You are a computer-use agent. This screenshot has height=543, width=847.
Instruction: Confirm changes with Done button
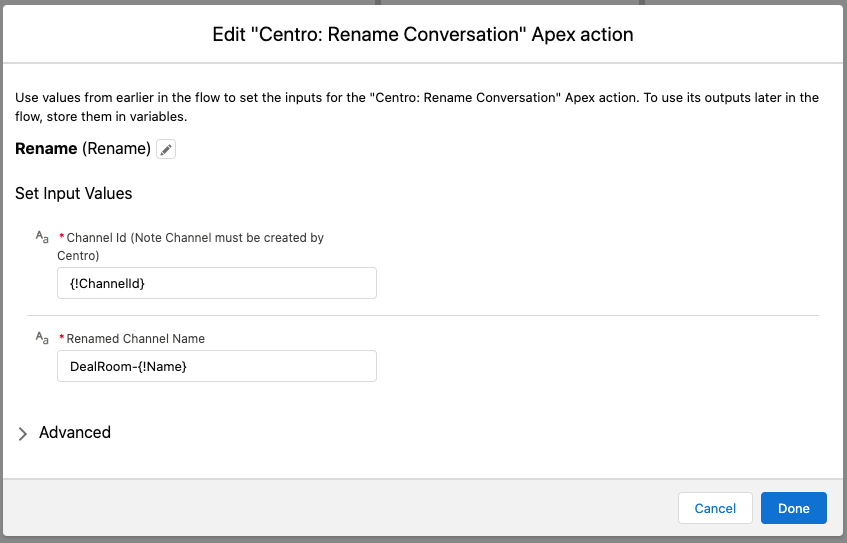[794, 508]
